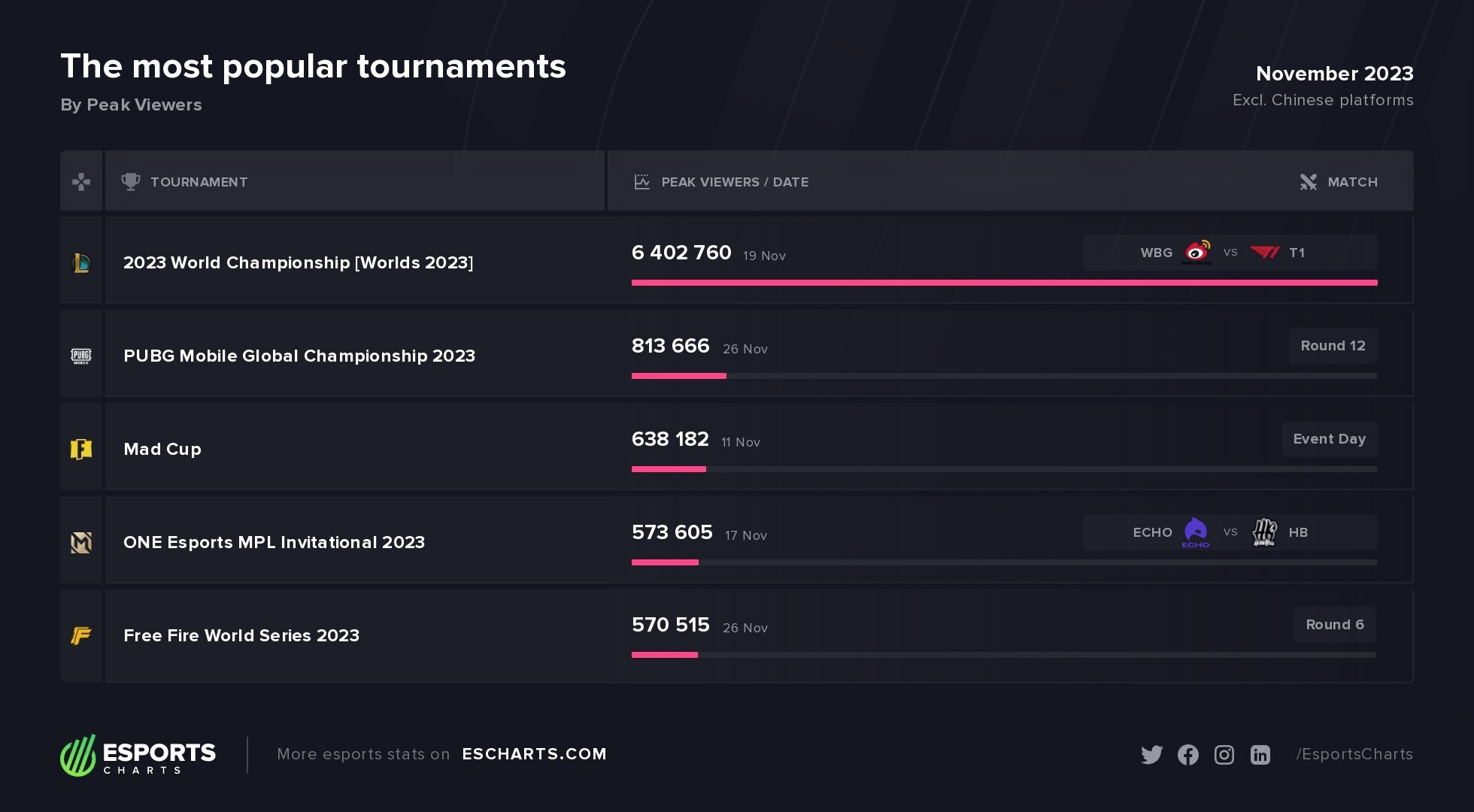
Task: Click the PUBG Mobile game icon
Action: [x=81, y=356]
